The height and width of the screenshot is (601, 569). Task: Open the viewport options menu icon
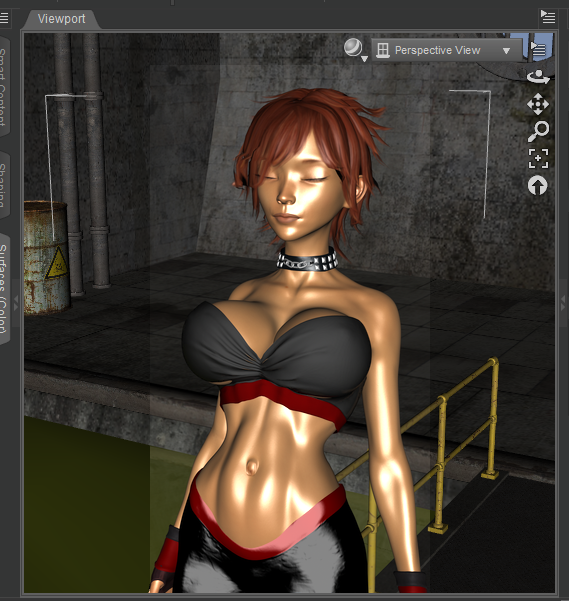[539, 49]
